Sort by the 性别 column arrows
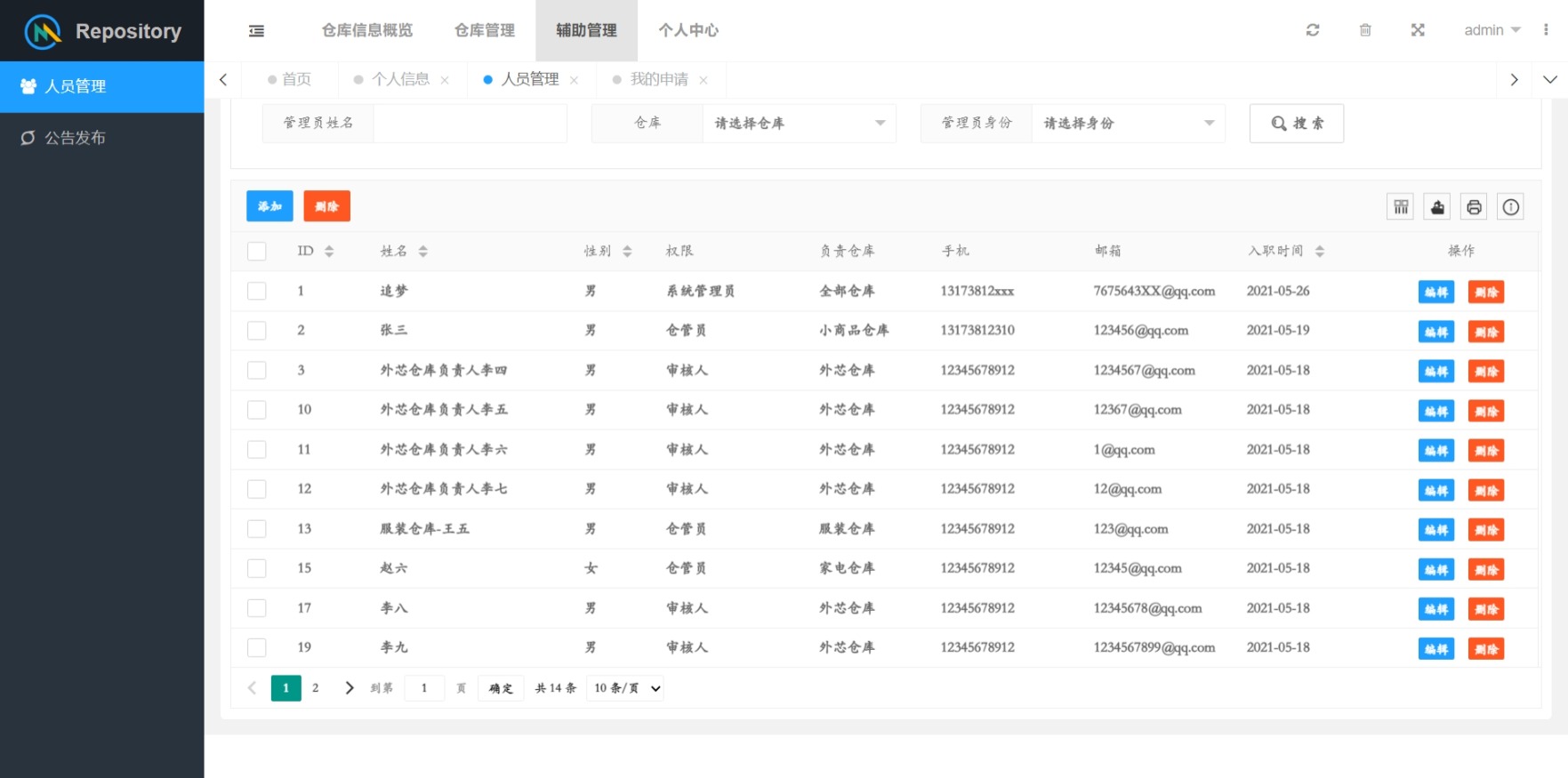 627,252
